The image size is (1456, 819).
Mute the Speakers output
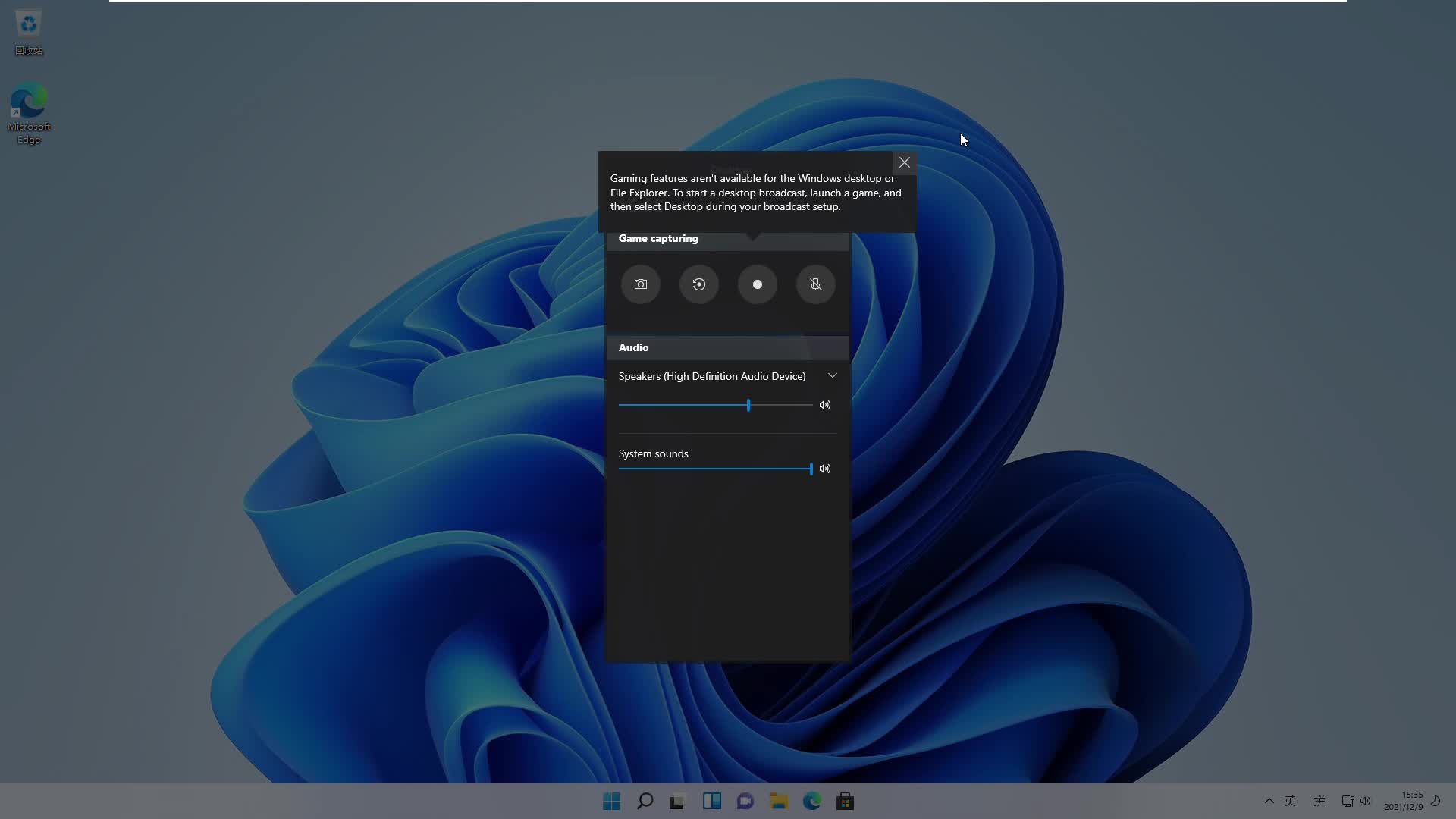(x=825, y=405)
